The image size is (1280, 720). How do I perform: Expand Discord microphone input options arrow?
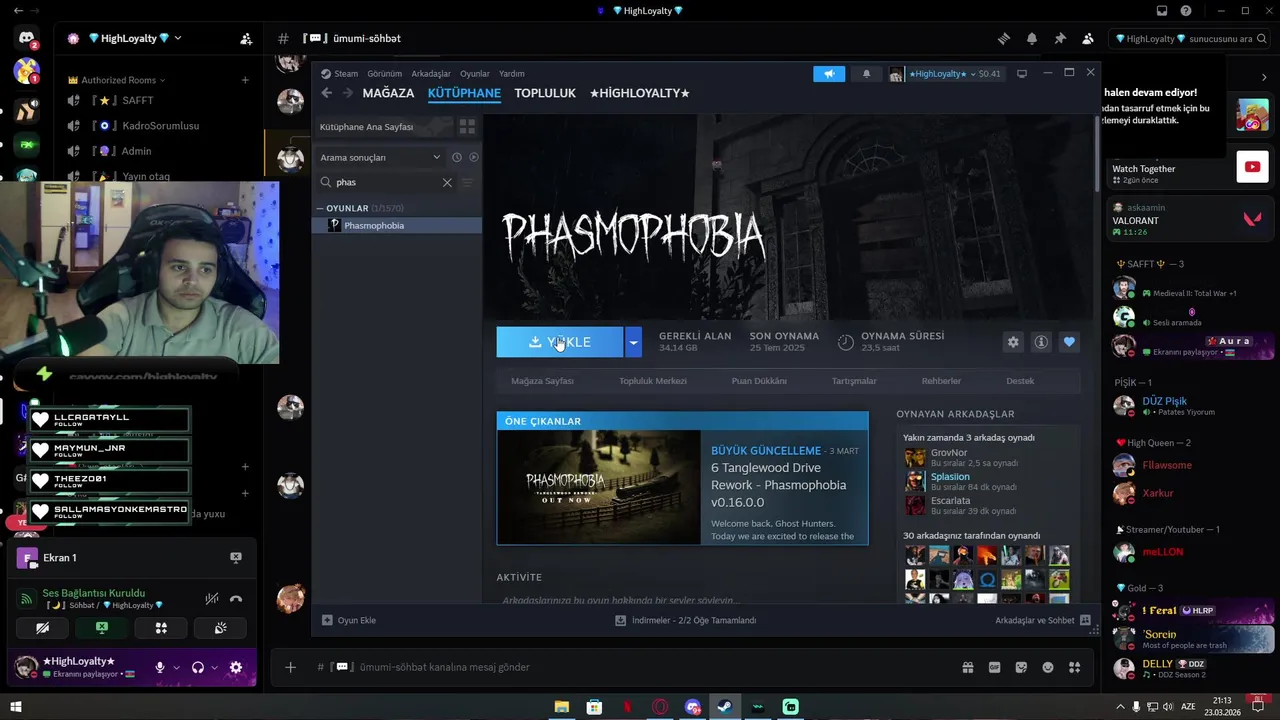pos(176,667)
